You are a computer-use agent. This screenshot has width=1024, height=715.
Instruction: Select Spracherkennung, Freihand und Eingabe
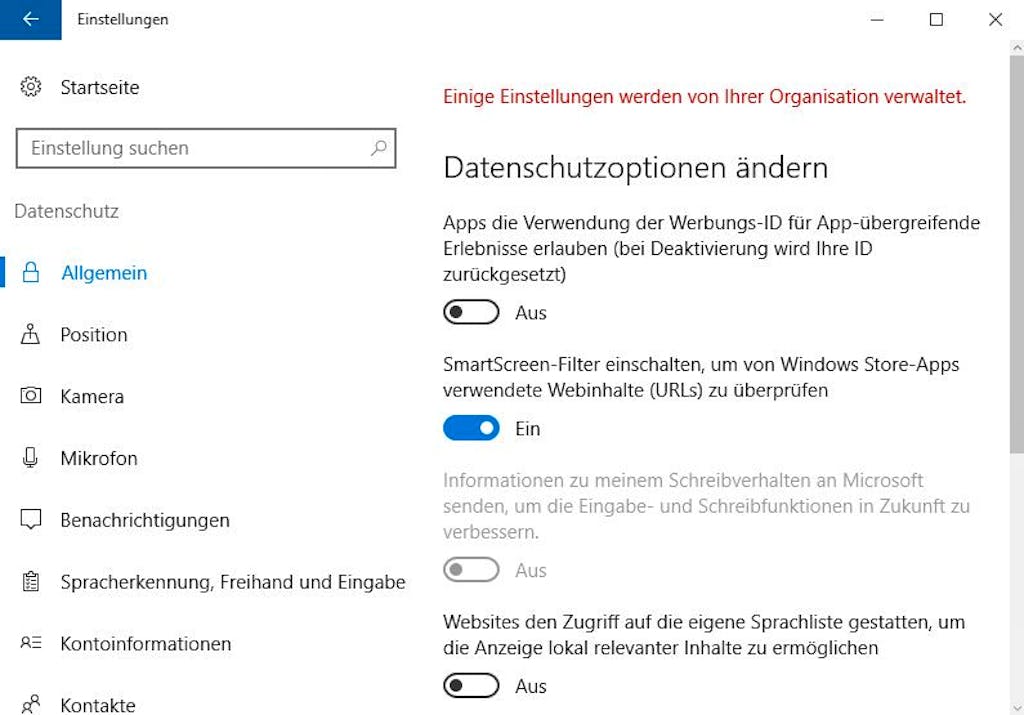[232, 582]
